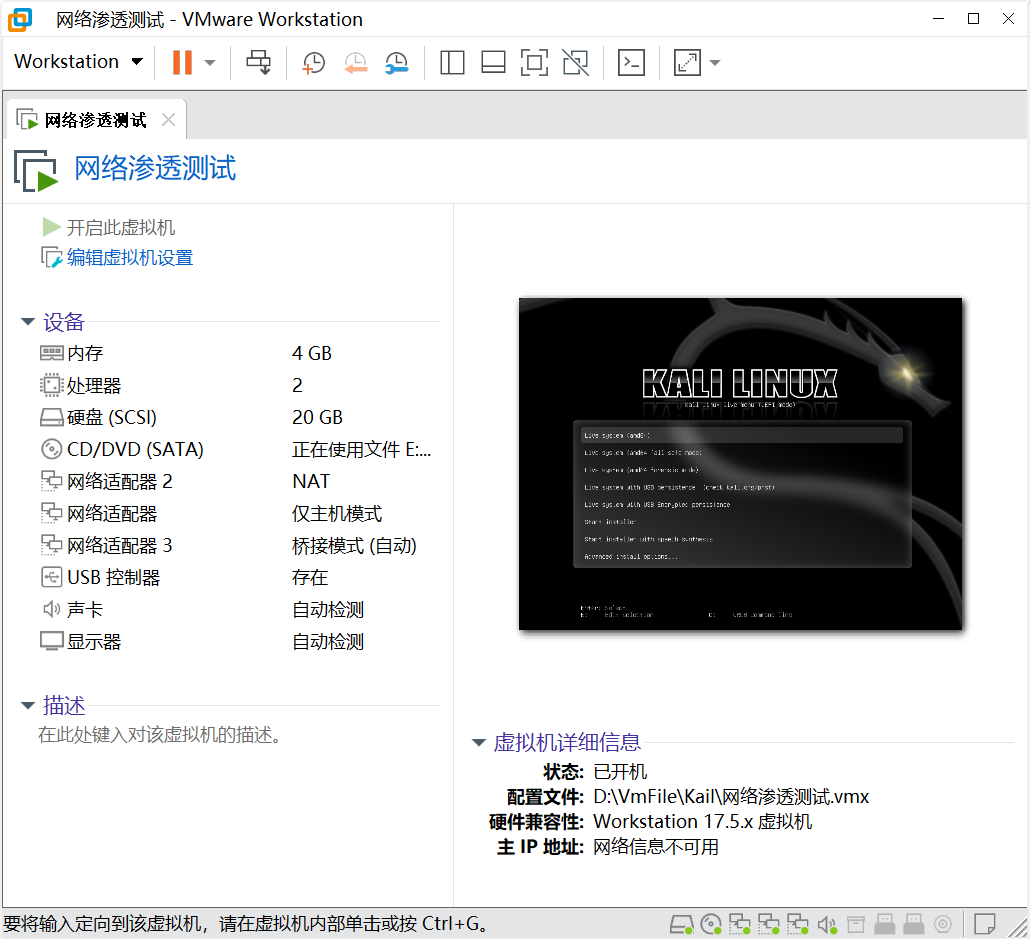Click the 20 GB disk value
1030x939 pixels.
click(x=317, y=417)
